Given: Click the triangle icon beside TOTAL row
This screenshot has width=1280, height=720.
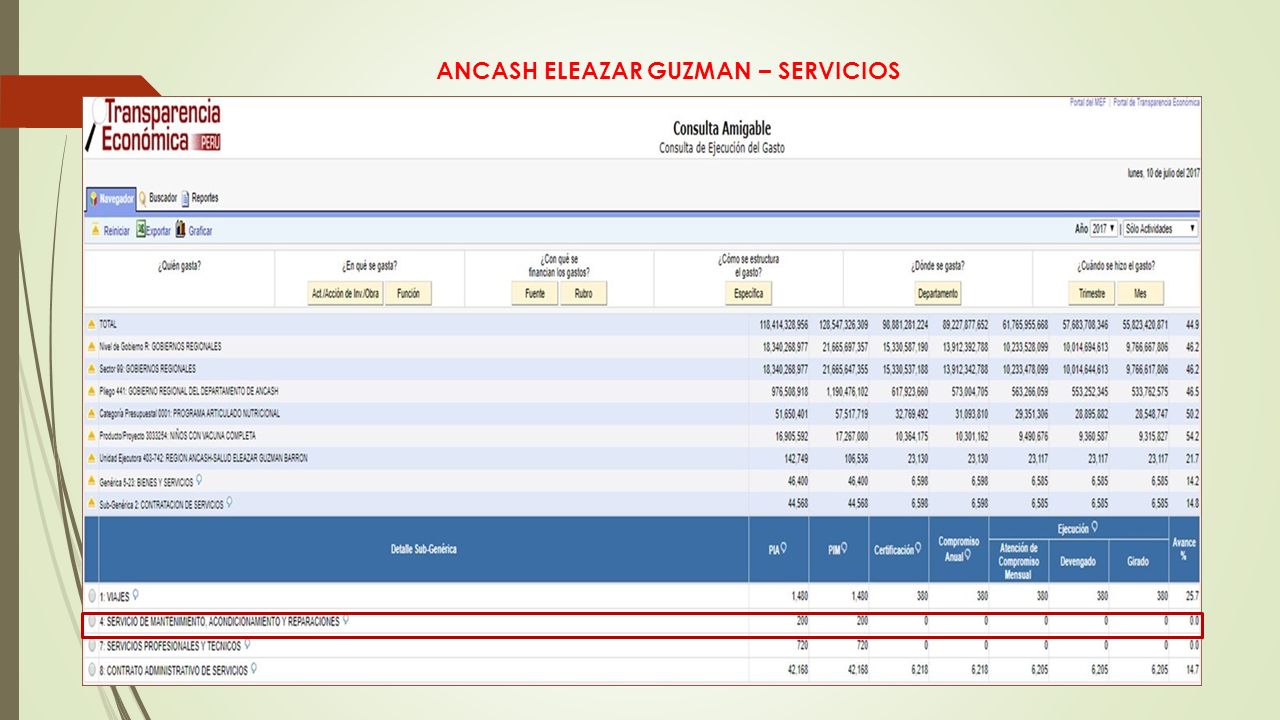Looking at the screenshot, I should 92,325.
